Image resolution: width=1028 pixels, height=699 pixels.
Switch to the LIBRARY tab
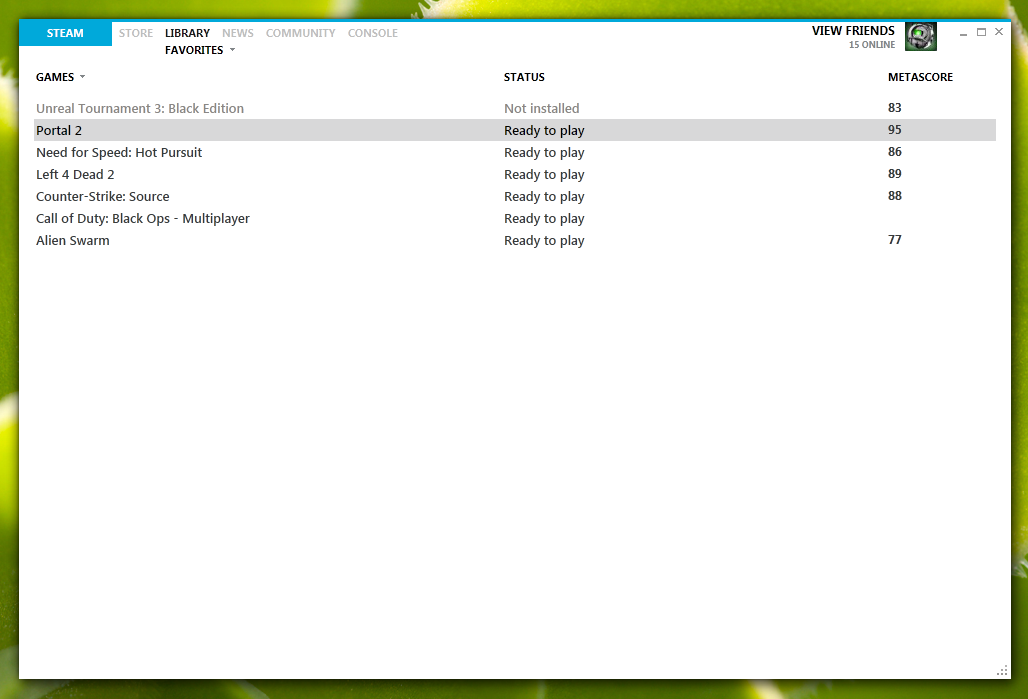pos(188,33)
